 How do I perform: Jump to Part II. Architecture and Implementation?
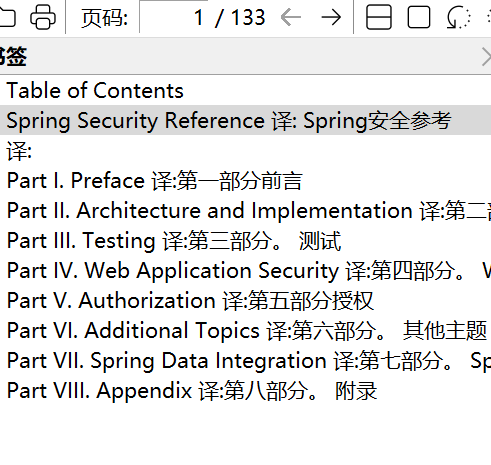(x=249, y=211)
